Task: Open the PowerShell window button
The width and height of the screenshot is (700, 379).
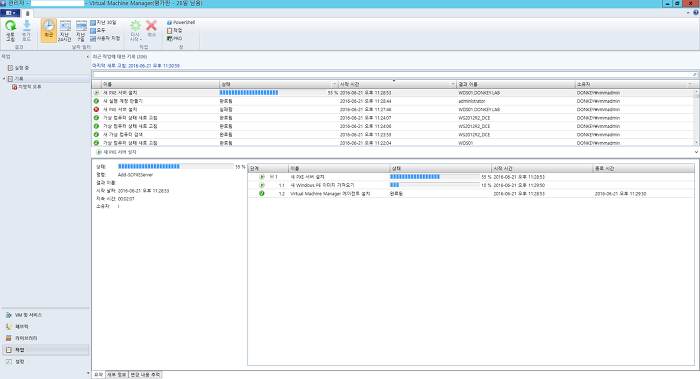Action: click(181, 22)
